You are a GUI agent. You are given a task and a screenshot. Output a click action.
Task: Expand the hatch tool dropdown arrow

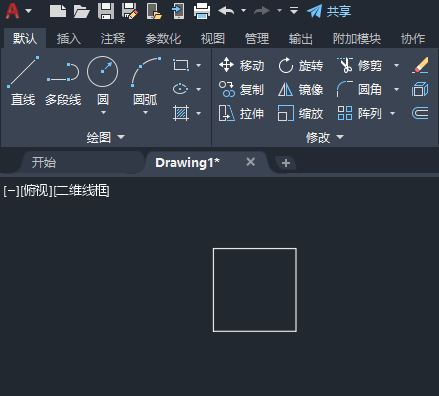pos(199,113)
